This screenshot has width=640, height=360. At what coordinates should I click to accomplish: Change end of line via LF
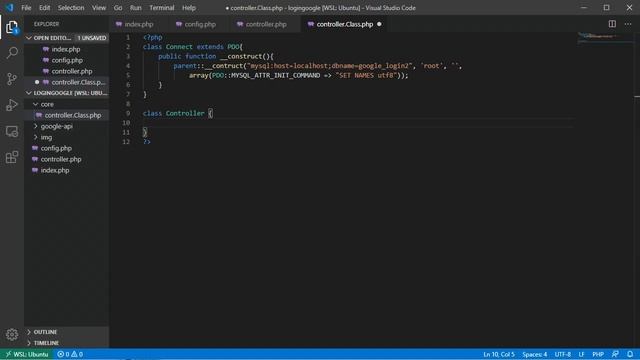(581, 354)
